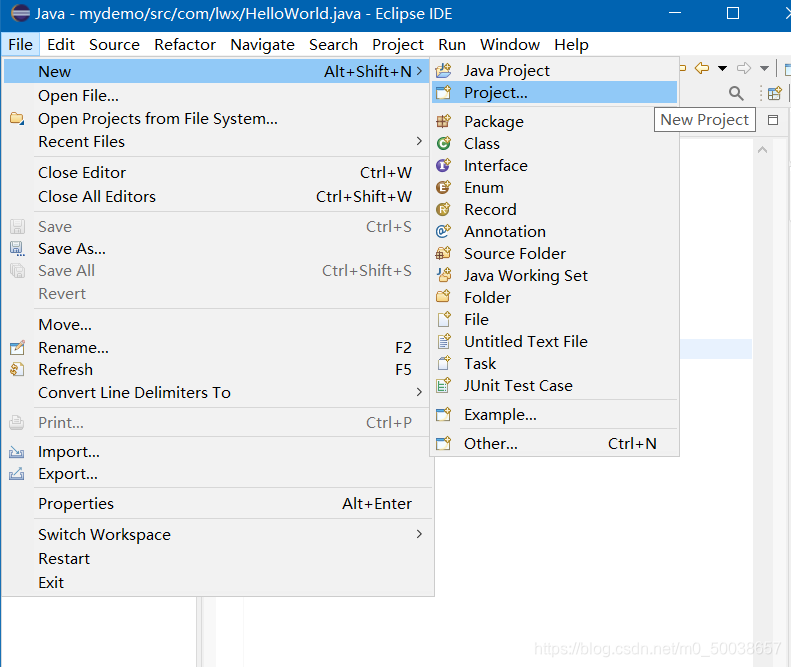The image size is (791, 667).
Task: Open the Window menu
Action: point(510,44)
